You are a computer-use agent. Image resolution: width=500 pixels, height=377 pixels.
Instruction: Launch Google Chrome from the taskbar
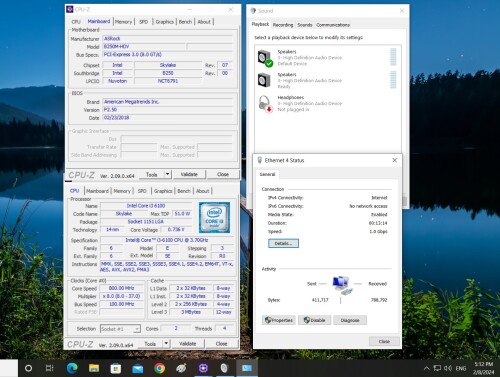click(160, 368)
